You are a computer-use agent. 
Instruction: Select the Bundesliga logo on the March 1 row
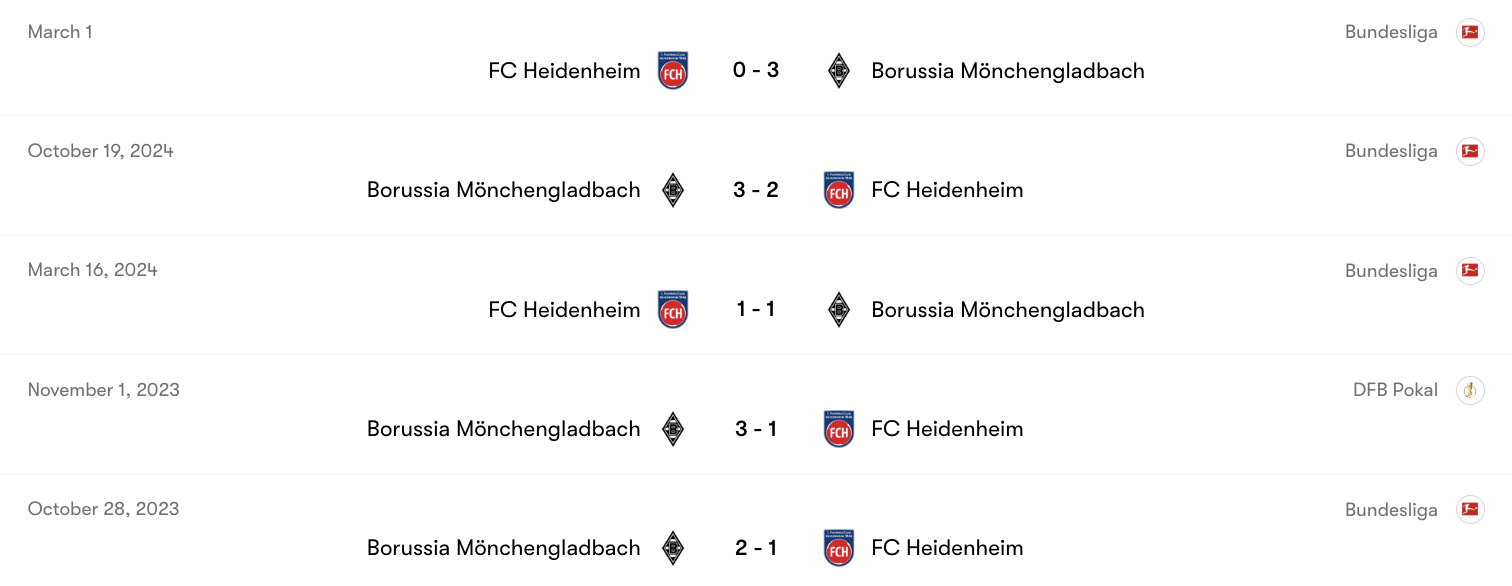[x=1470, y=31]
